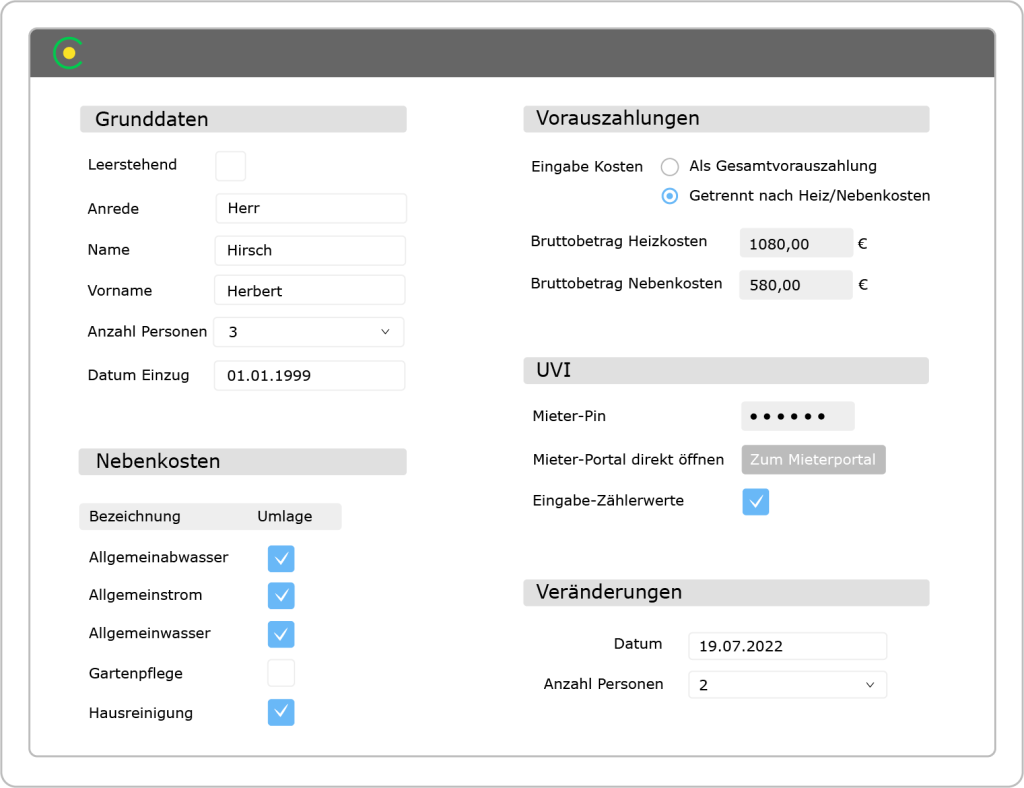
Task: Open the Anzahl Personen dropdown under Veränderungen
Action: (x=788, y=685)
